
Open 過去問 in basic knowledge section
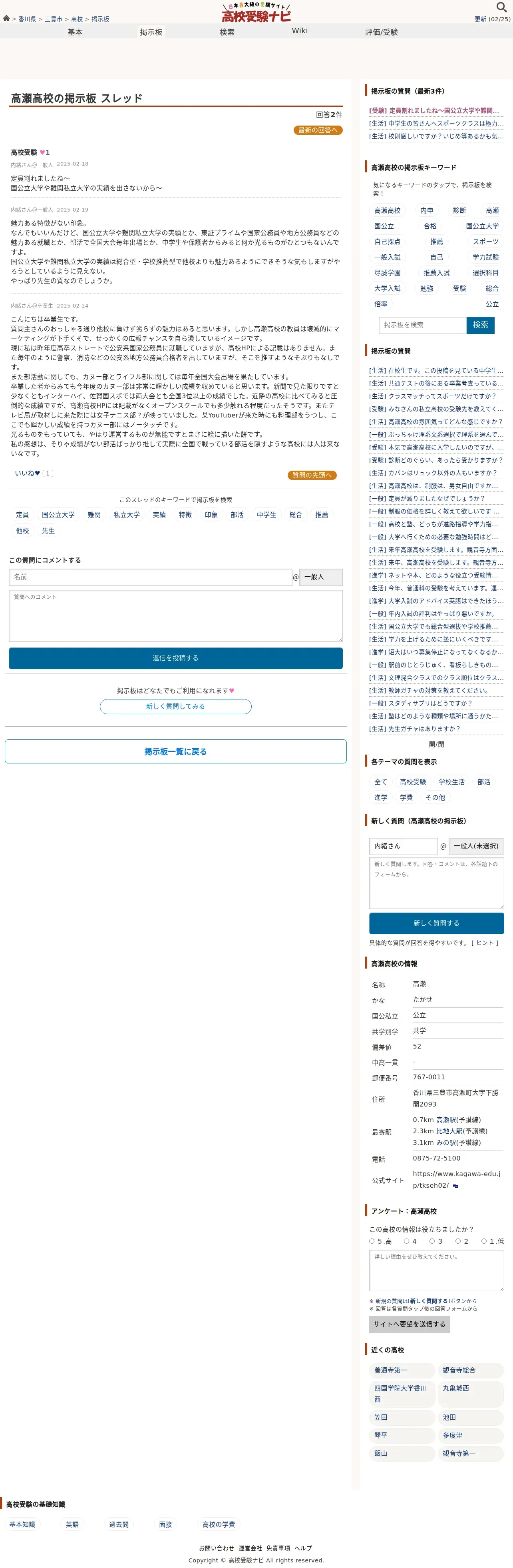point(119,1525)
